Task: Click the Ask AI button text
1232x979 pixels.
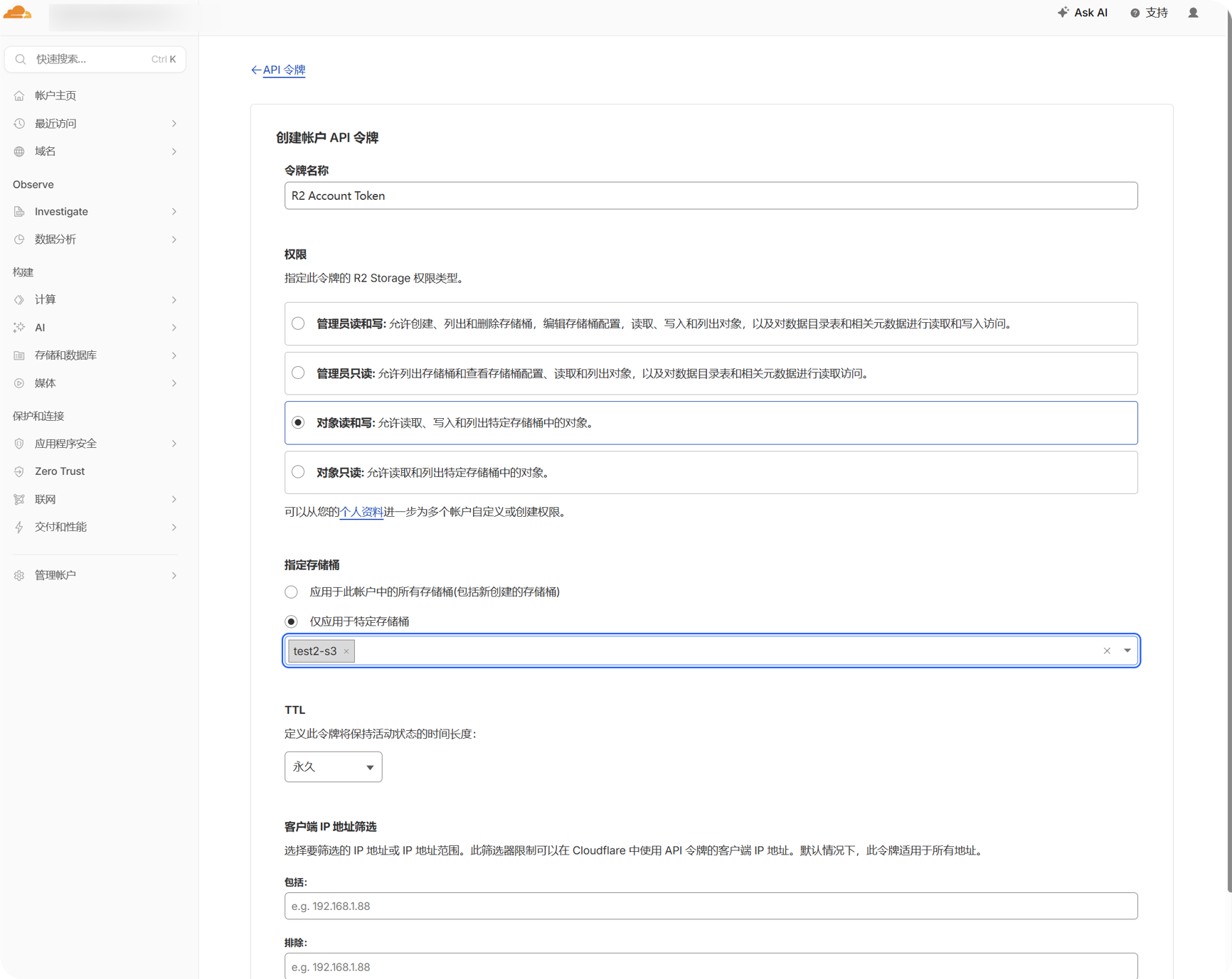Action: [x=1090, y=13]
